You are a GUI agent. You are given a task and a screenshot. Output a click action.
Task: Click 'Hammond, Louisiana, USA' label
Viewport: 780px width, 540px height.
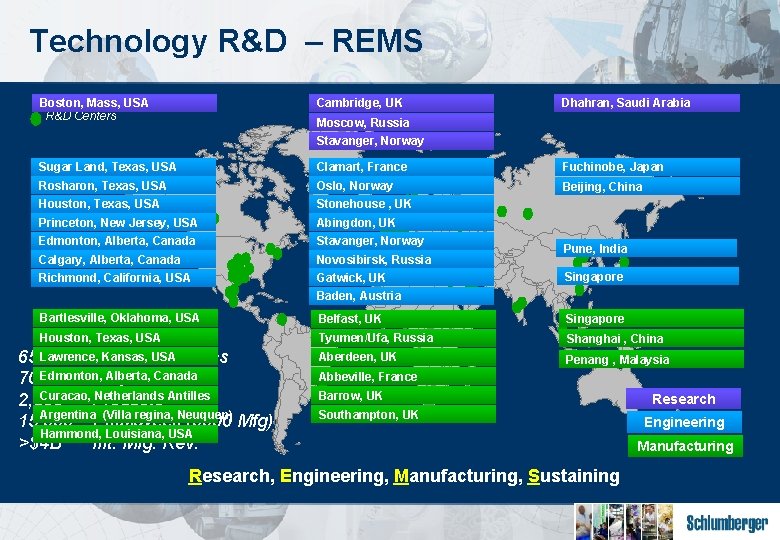[125, 434]
